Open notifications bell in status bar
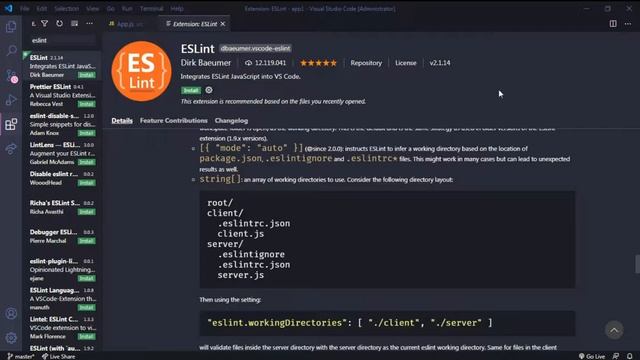 pos(630,356)
